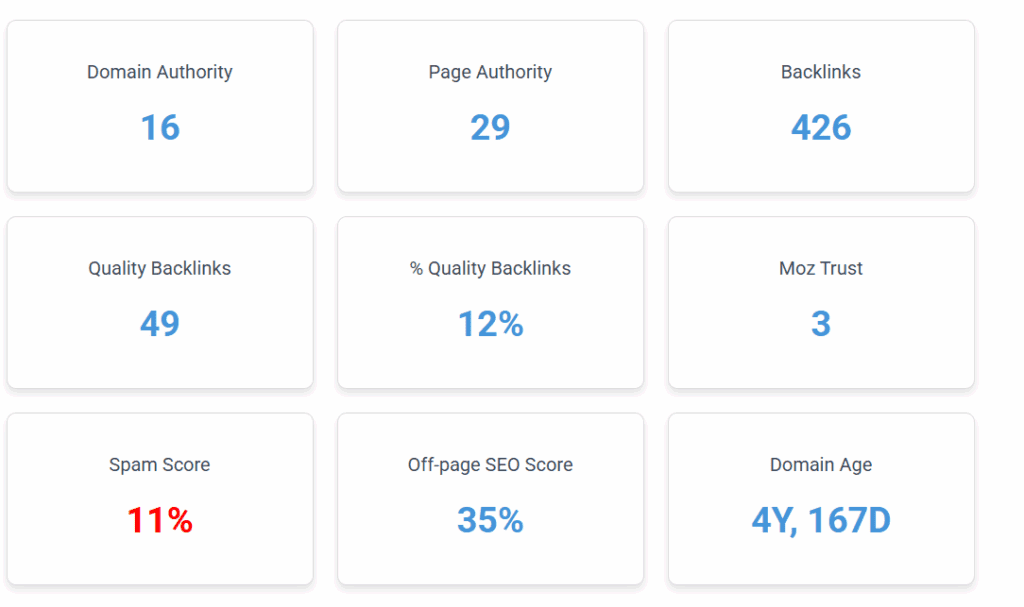The height and width of the screenshot is (607, 1024).
Task: Click the Page Authority value 29
Action: 490,128
